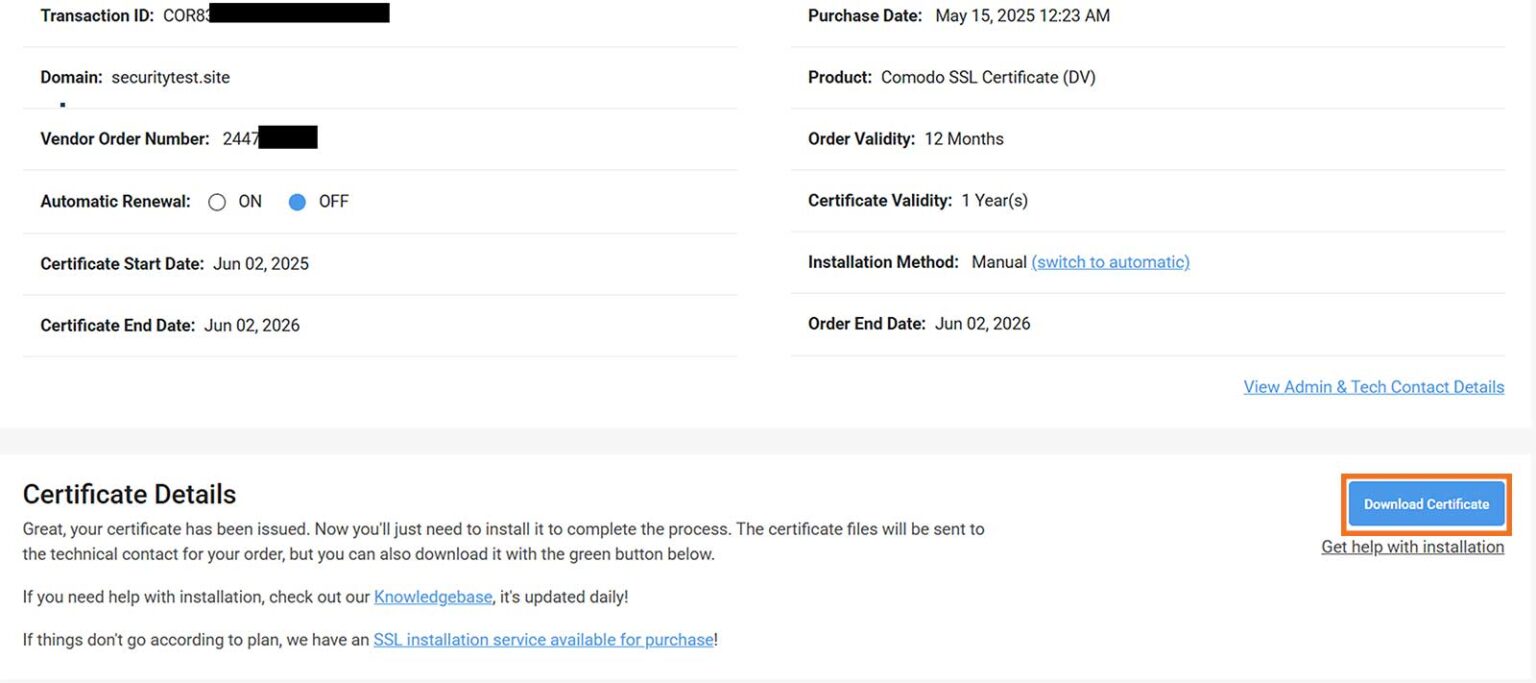
Task: Open SSL installation service available for purchase
Action: (x=543, y=640)
